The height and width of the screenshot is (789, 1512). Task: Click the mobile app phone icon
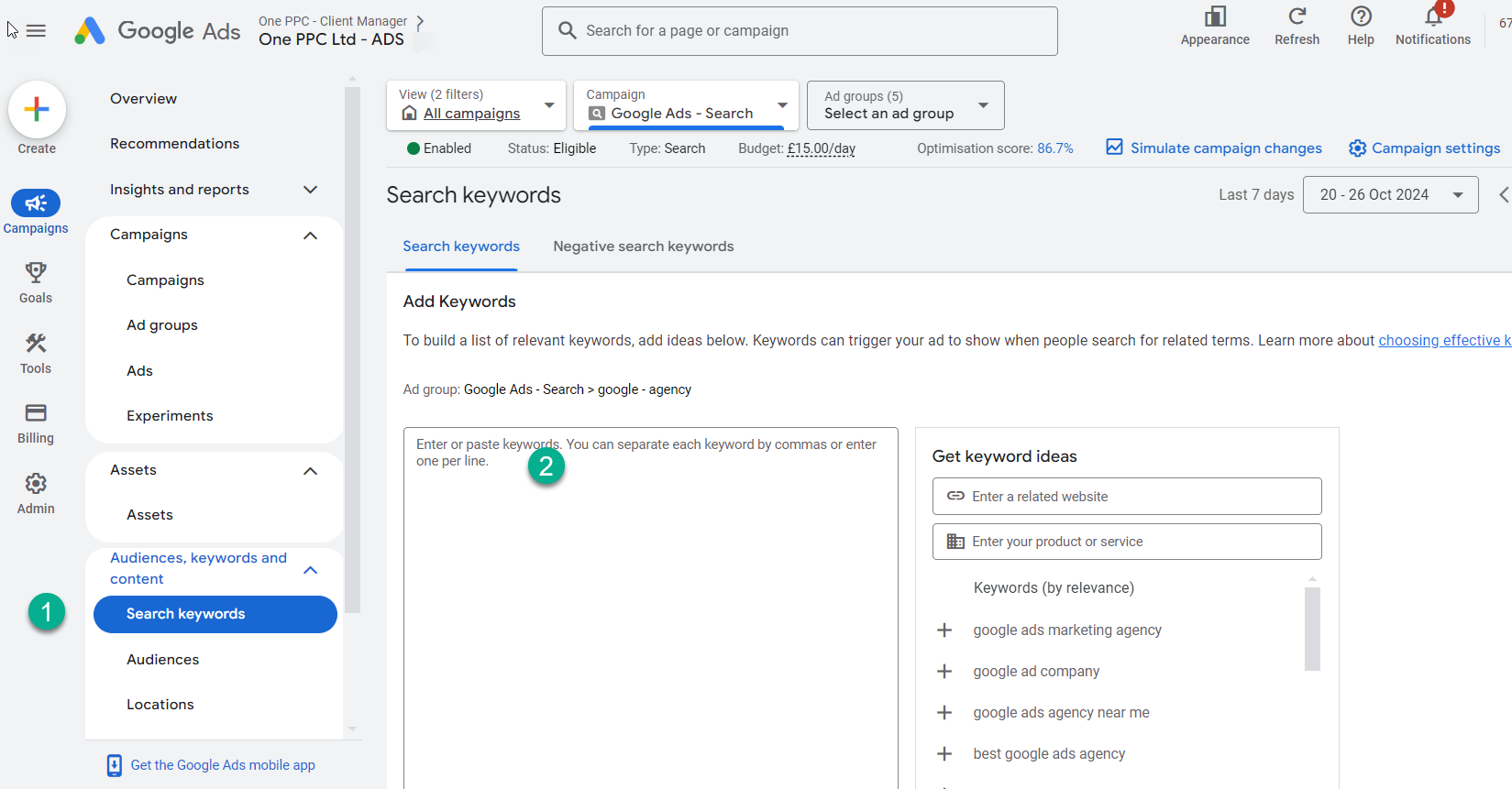click(x=115, y=765)
